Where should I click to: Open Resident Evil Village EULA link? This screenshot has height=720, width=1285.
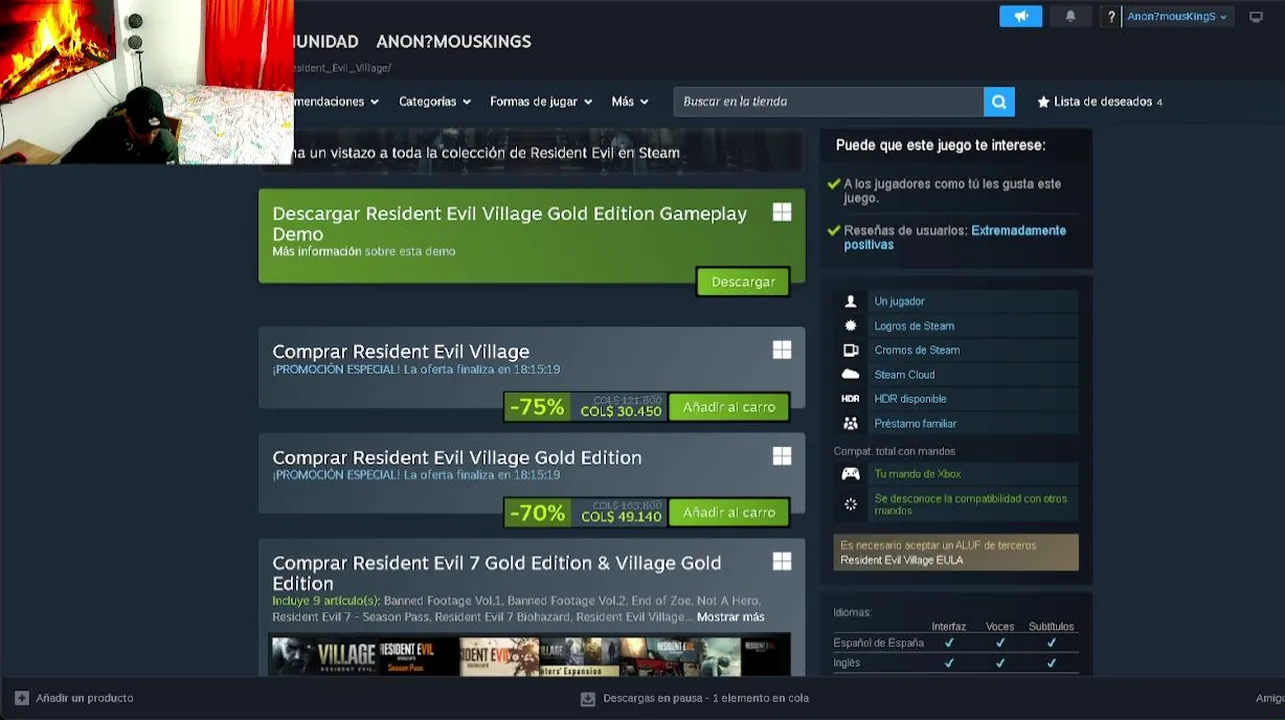tap(901, 560)
